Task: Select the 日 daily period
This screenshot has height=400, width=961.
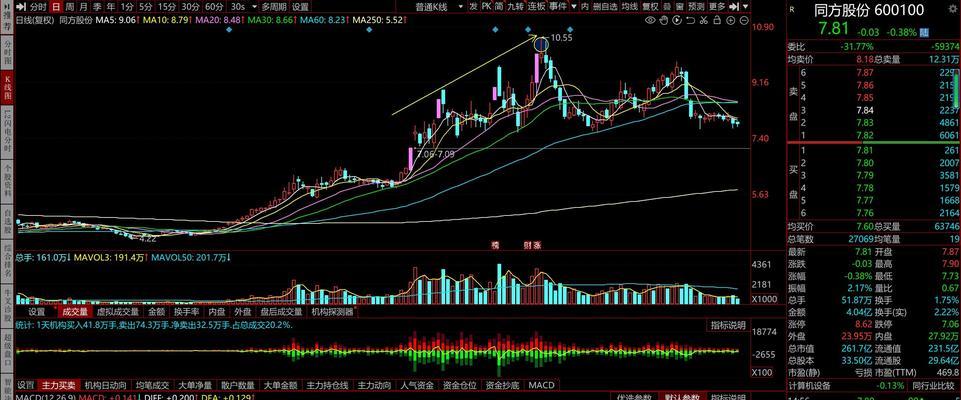Action: 56,7
